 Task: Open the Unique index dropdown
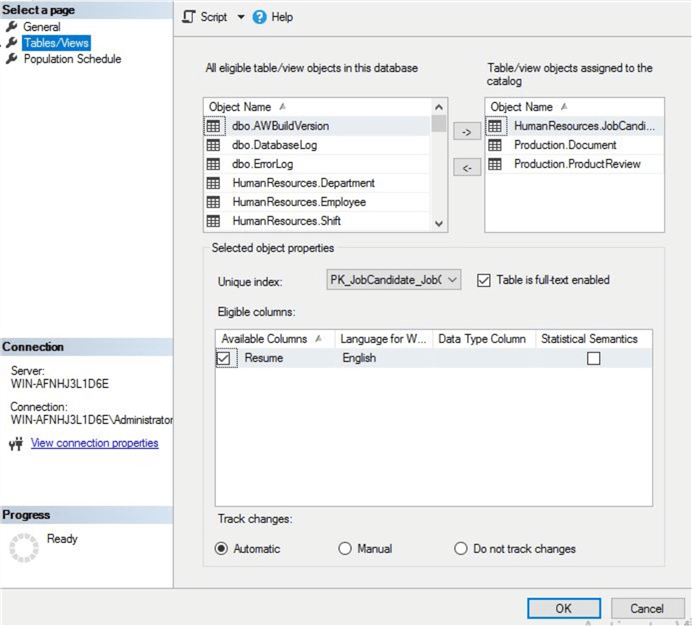coord(394,279)
